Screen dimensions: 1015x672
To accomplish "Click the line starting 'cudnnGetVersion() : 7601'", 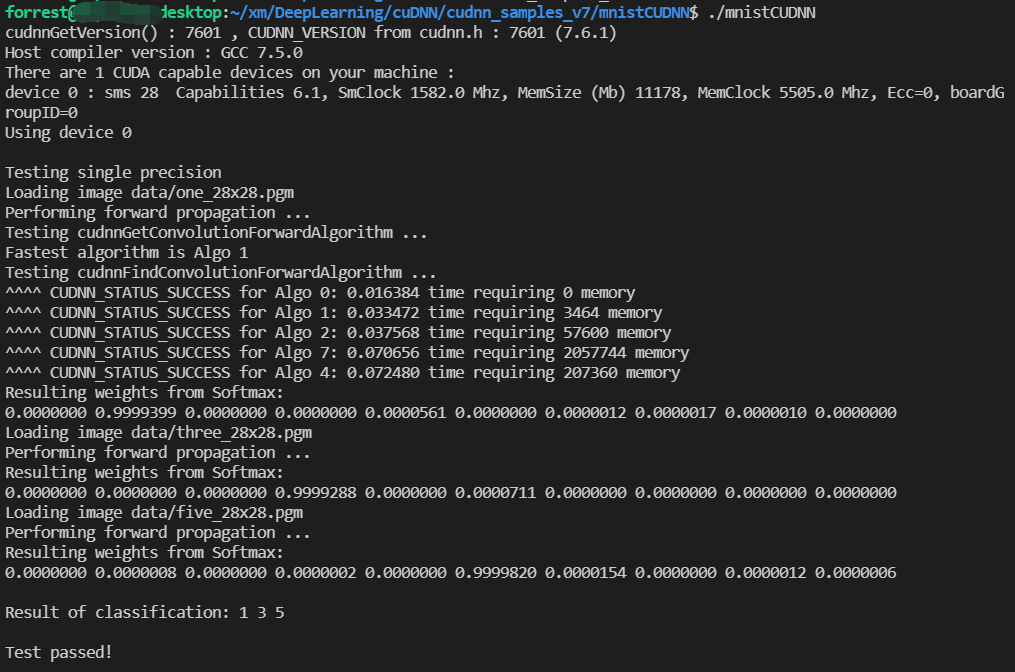I will click(x=311, y=33).
